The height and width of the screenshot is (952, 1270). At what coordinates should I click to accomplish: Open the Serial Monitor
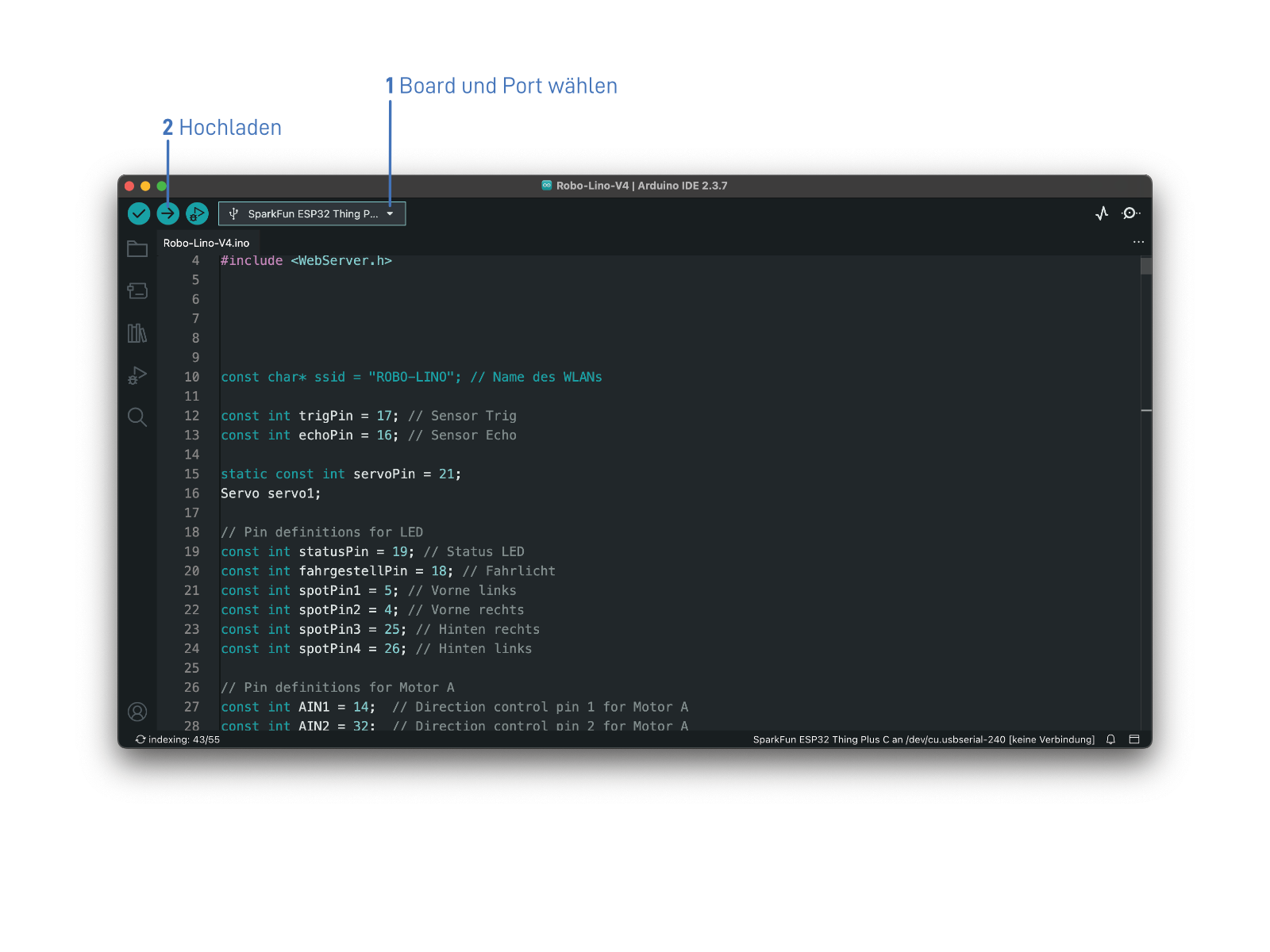pos(1130,213)
